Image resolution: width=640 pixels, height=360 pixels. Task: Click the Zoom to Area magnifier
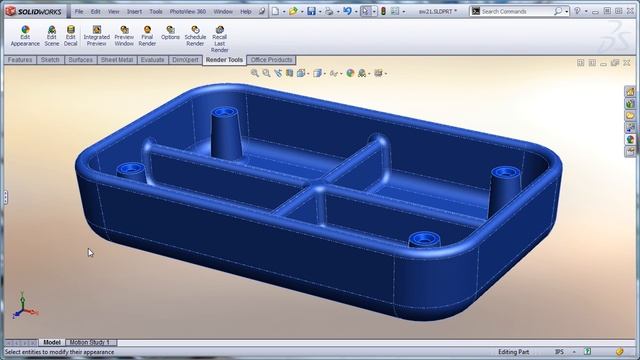267,73
